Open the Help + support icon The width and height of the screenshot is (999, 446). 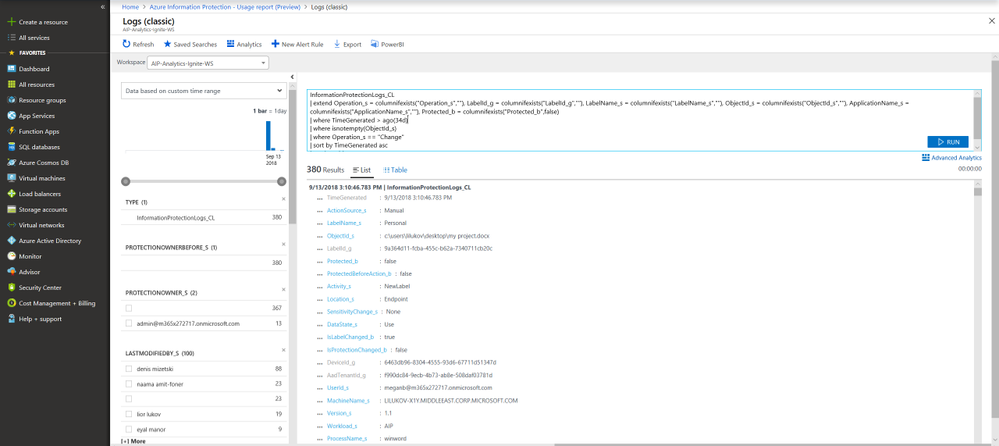tap(11, 319)
